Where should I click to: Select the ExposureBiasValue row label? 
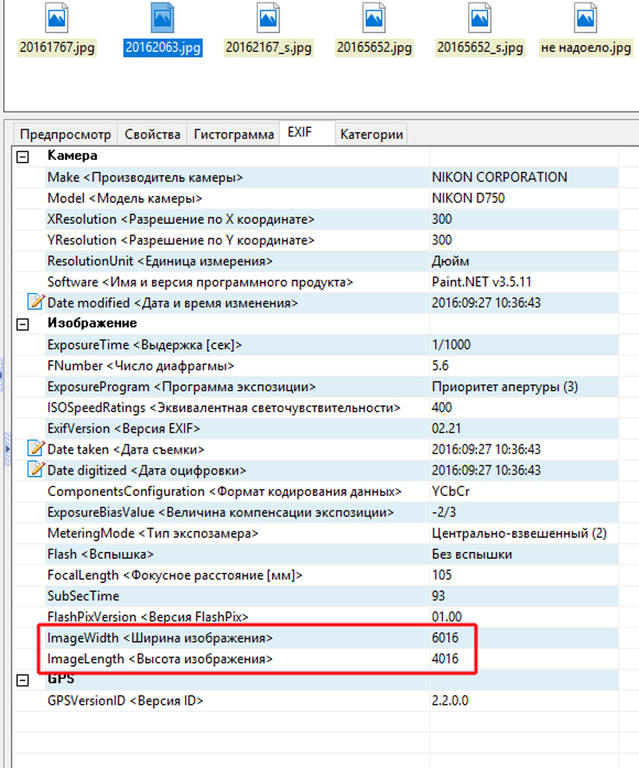tap(220, 512)
